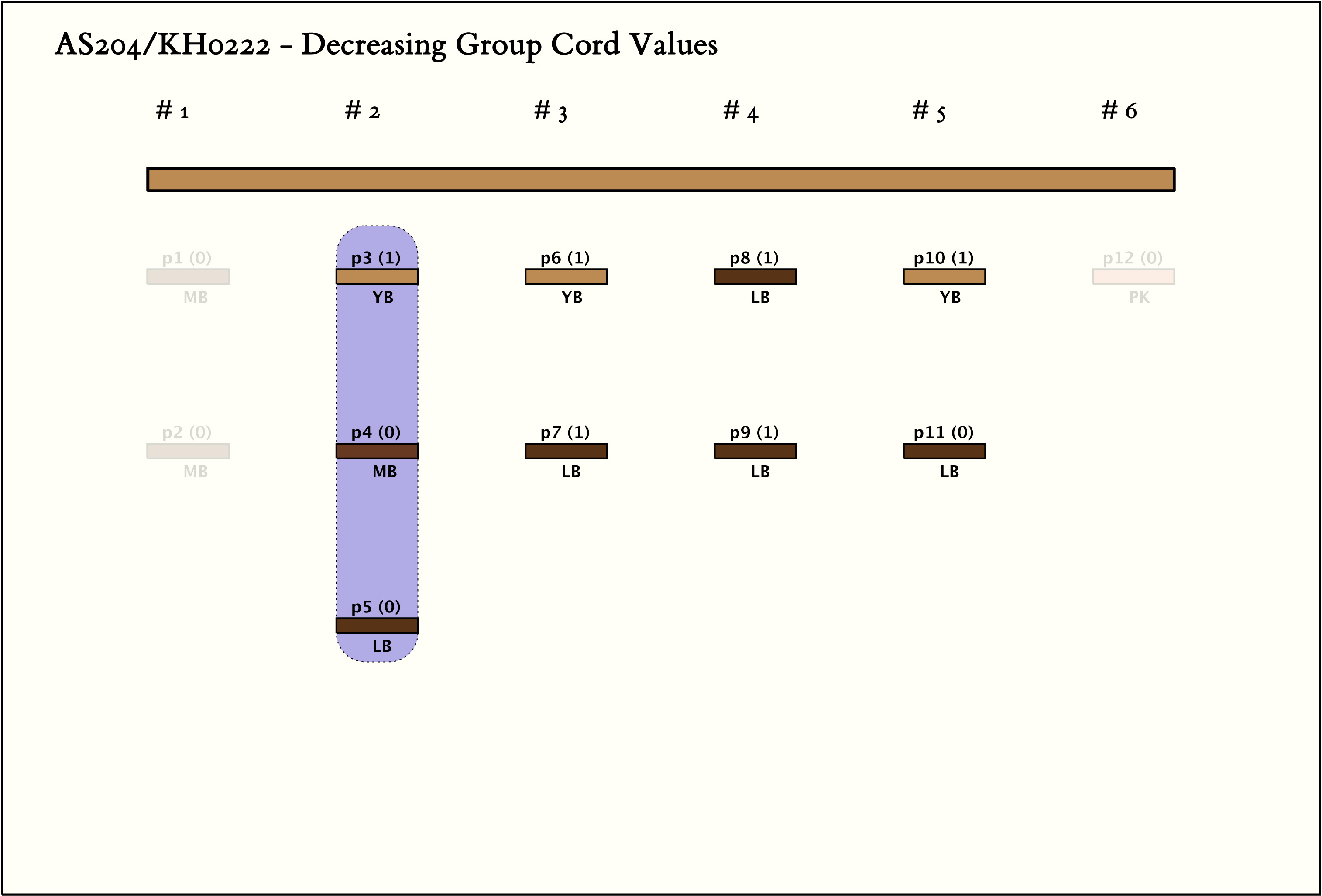Click group header # 5
The image size is (1322, 896).
click(x=929, y=111)
